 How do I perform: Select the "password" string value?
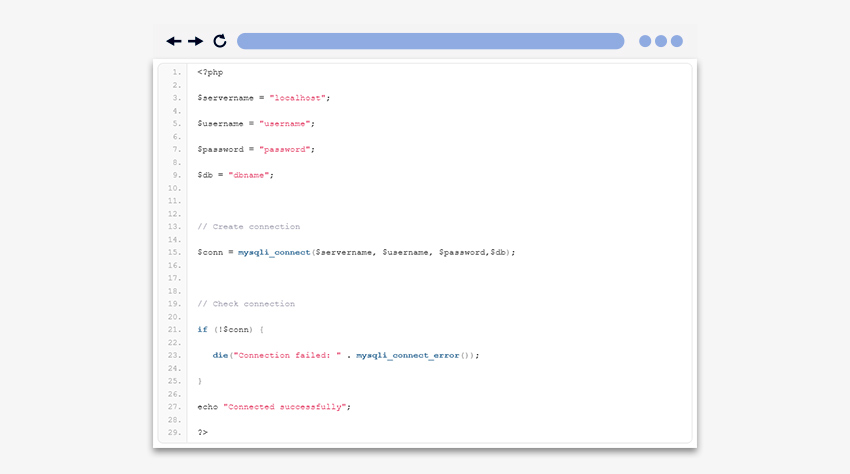point(285,150)
